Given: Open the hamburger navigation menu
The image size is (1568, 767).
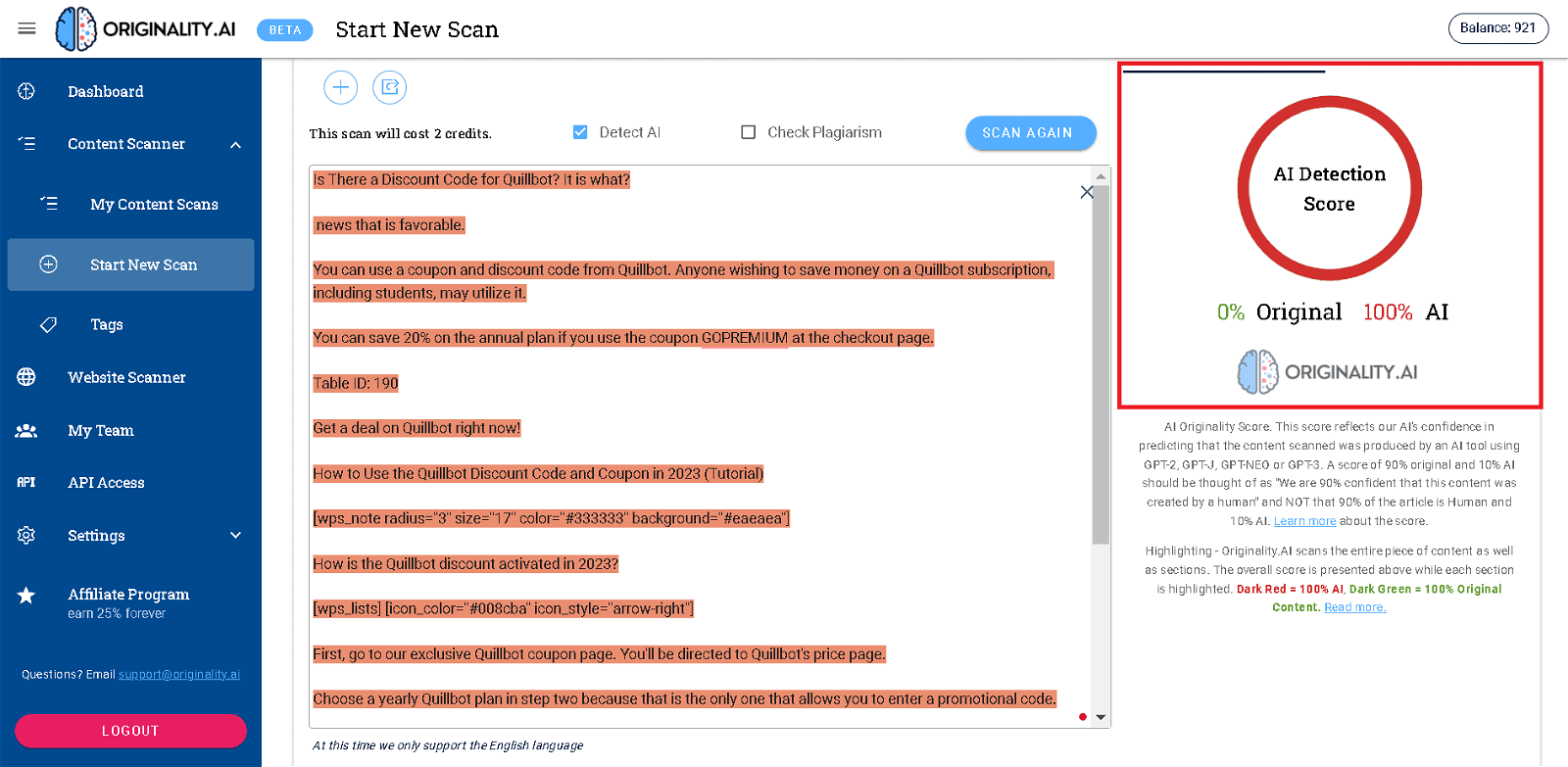Looking at the screenshot, I should click(26, 28).
